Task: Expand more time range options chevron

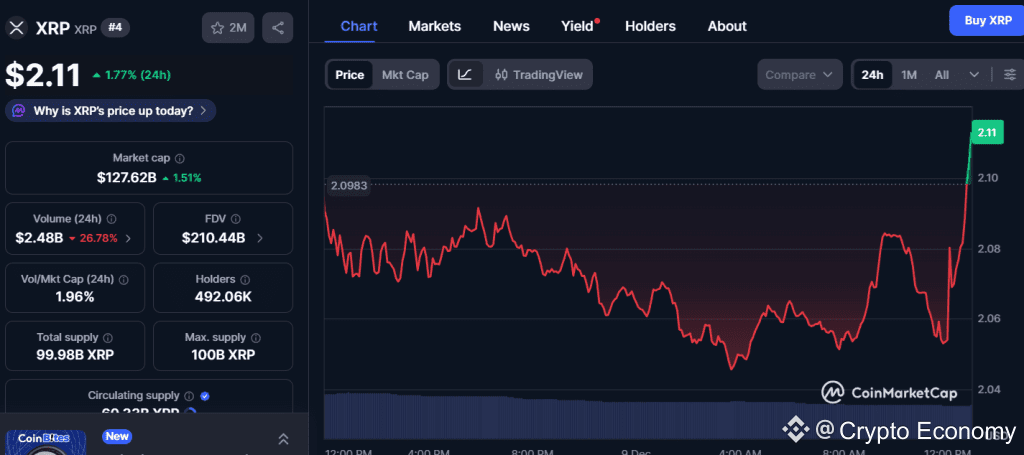Action: pyautogui.click(x=974, y=74)
